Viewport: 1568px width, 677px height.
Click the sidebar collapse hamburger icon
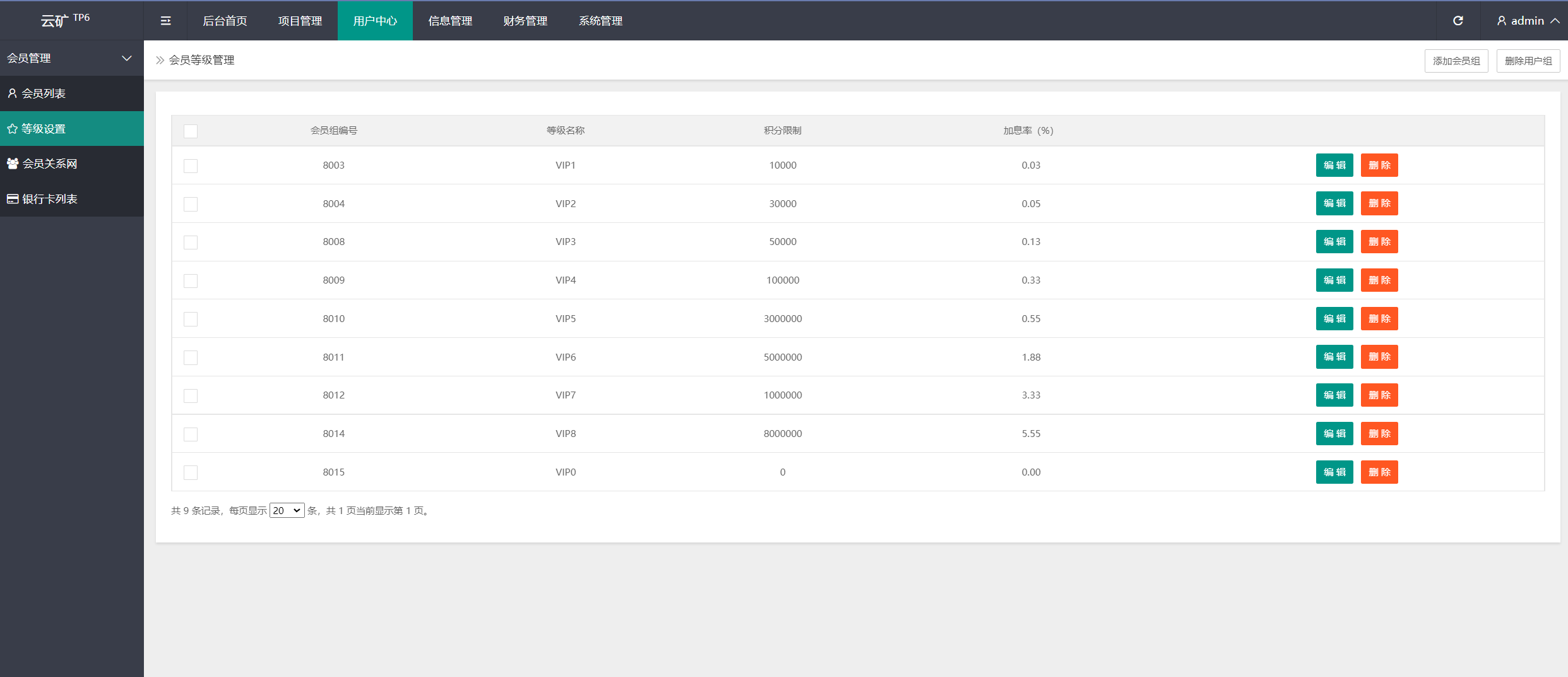[165, 21]
